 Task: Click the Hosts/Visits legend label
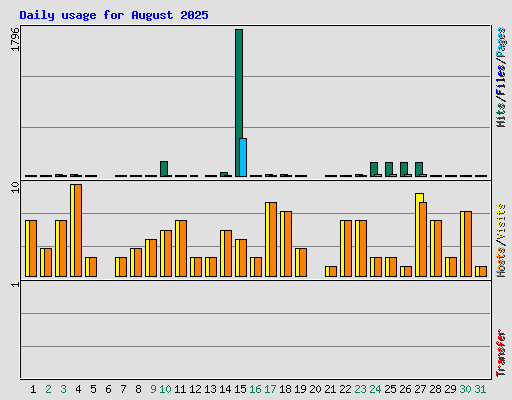point(501,240)
